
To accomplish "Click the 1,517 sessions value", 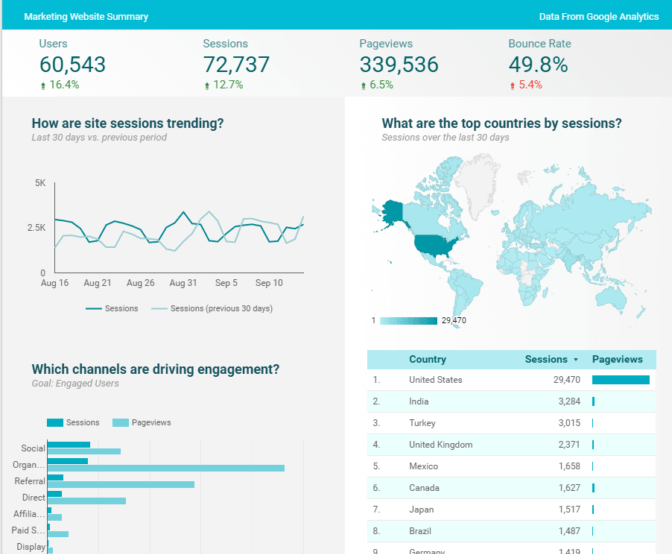I will point(569,509).
